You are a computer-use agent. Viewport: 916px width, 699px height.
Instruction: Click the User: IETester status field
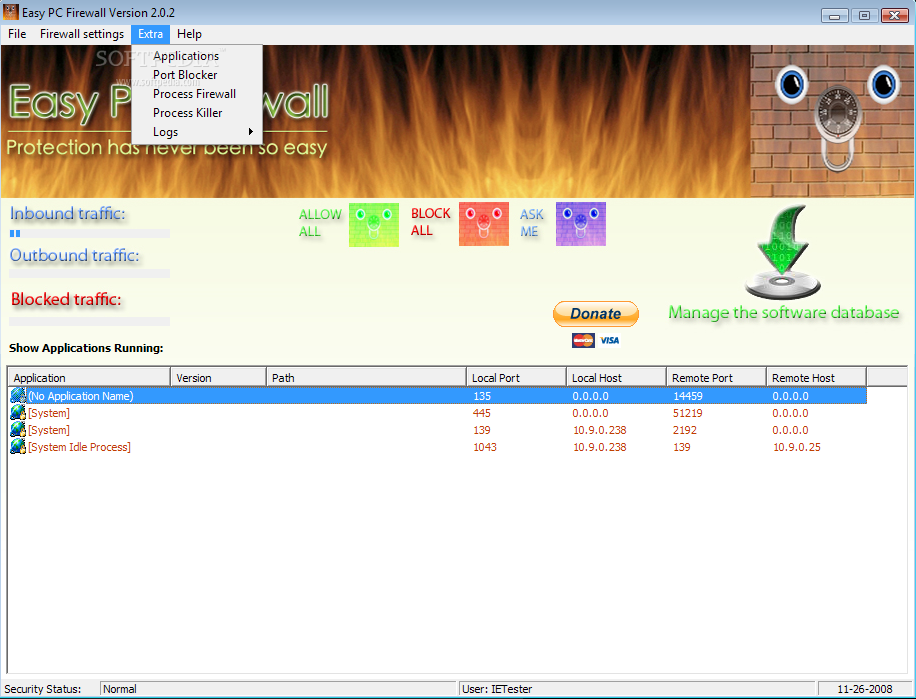[637, 689]
